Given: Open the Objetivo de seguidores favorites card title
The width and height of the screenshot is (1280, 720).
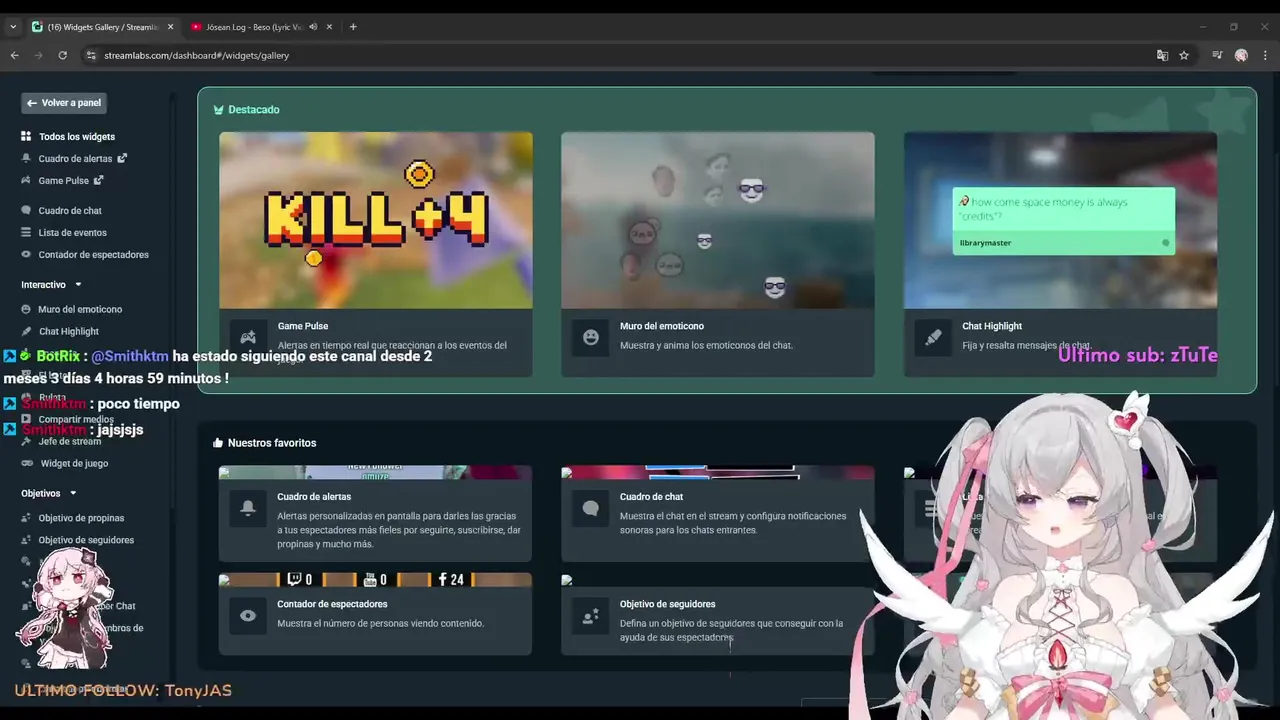Looking at the screenshot, I should [x=667, y=604].
